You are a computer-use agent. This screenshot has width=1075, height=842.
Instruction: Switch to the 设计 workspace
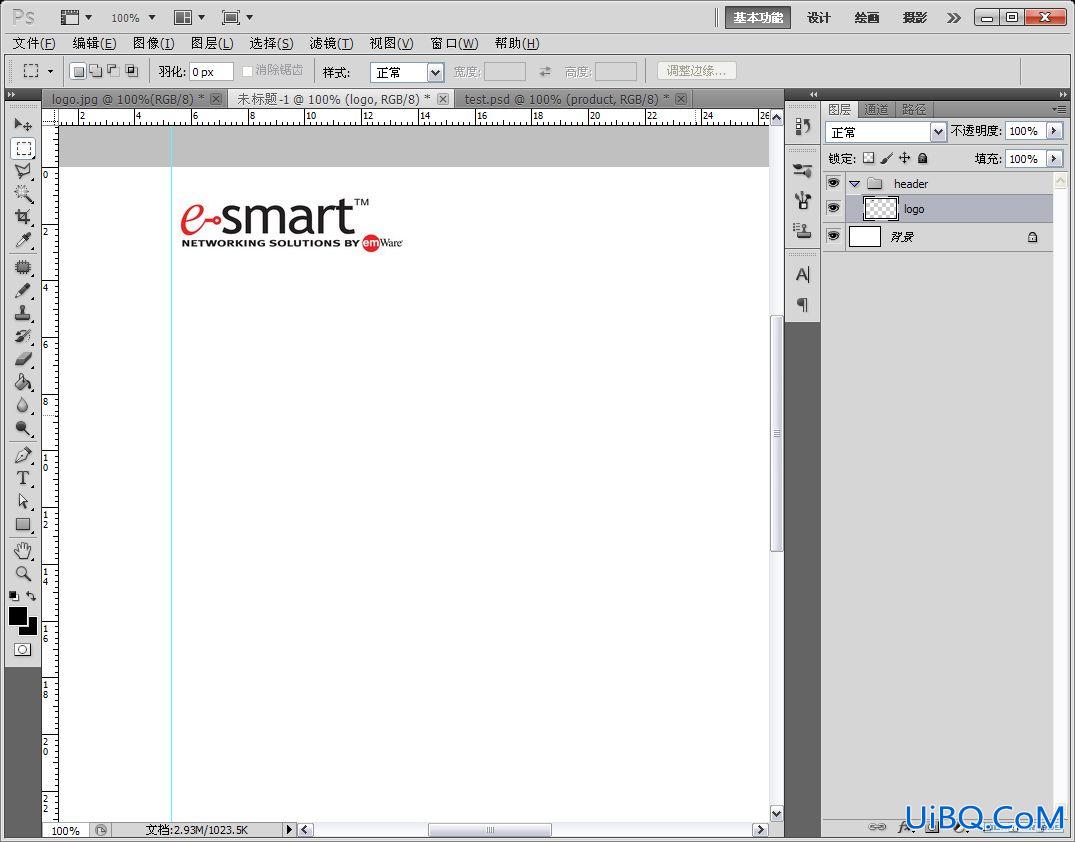pyautogui.click(x=819, y=18)
